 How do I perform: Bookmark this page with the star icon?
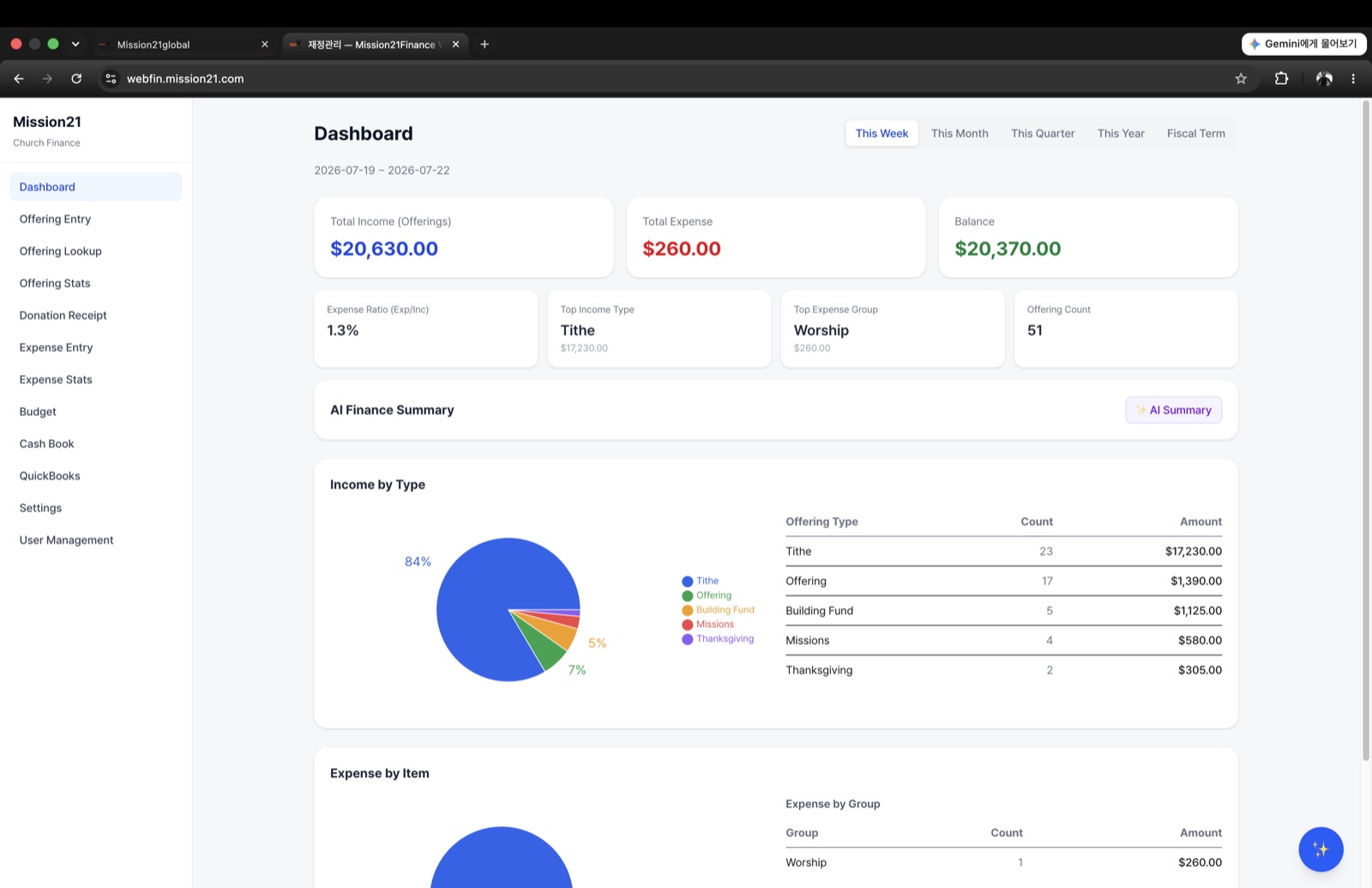tap(1241, 79)
